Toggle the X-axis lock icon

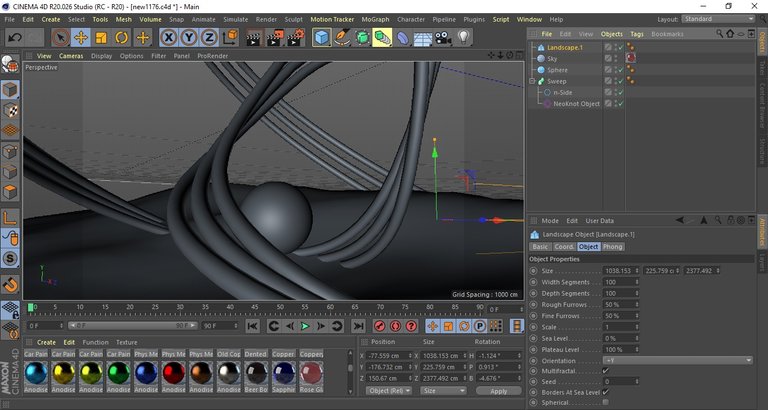pos(169,38)
